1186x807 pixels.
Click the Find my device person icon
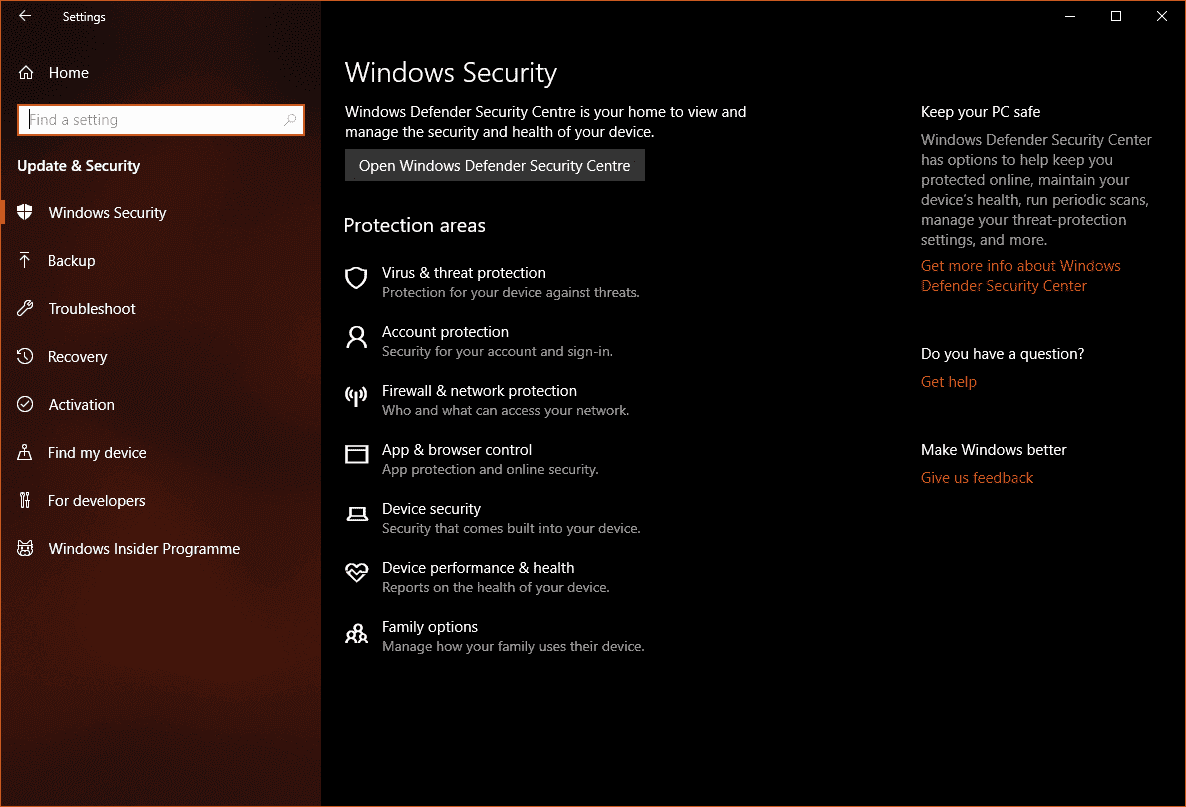tap(25, 452)
